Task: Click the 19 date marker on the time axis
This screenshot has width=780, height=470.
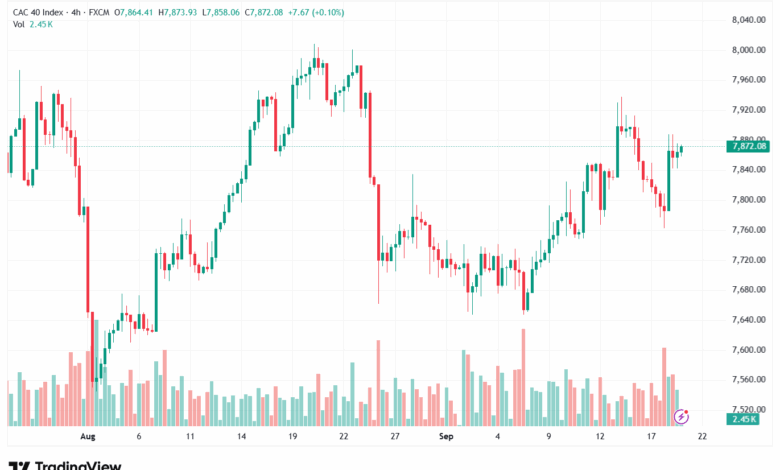Action: pos(292,437)
